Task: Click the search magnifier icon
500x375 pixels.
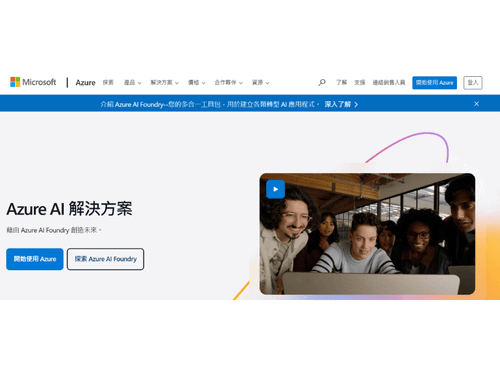Action: (322, 82)
